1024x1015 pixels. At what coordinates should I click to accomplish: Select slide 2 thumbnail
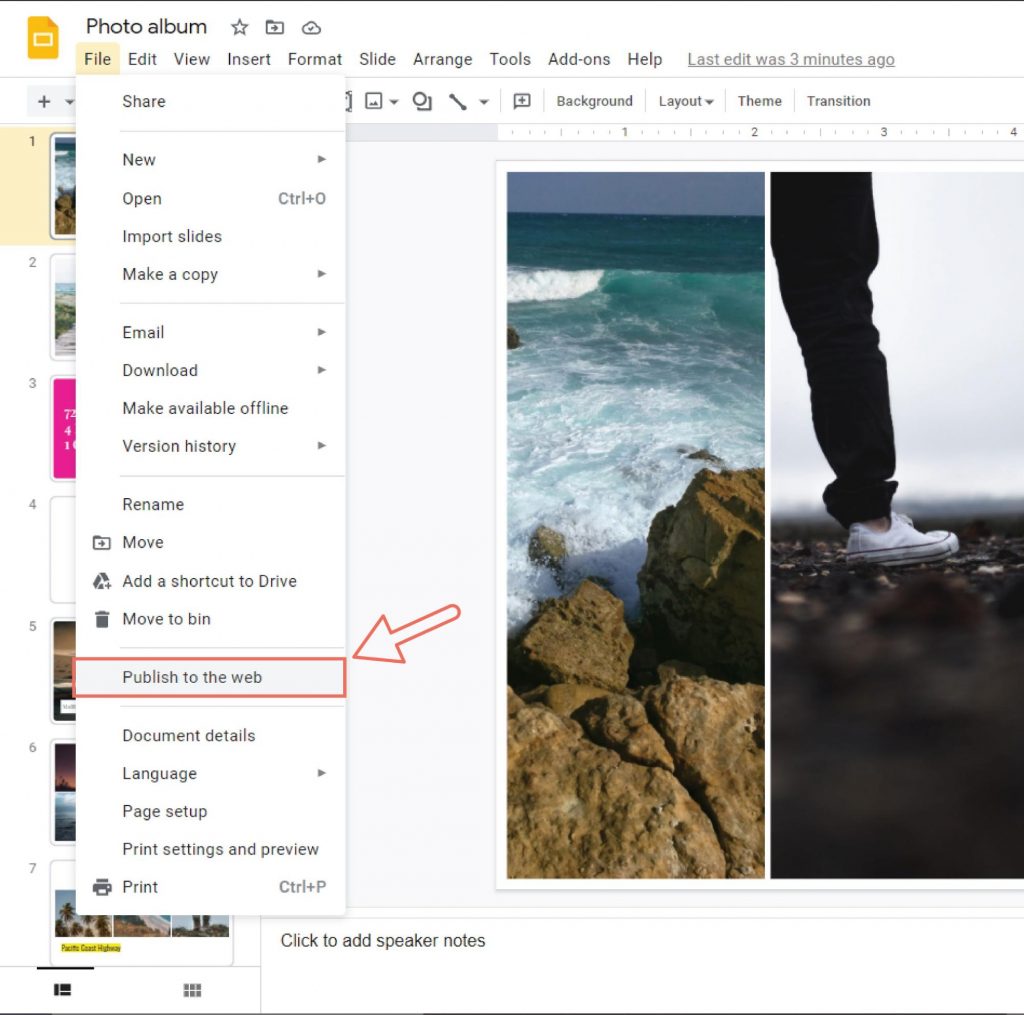click(x=63, y=307)
